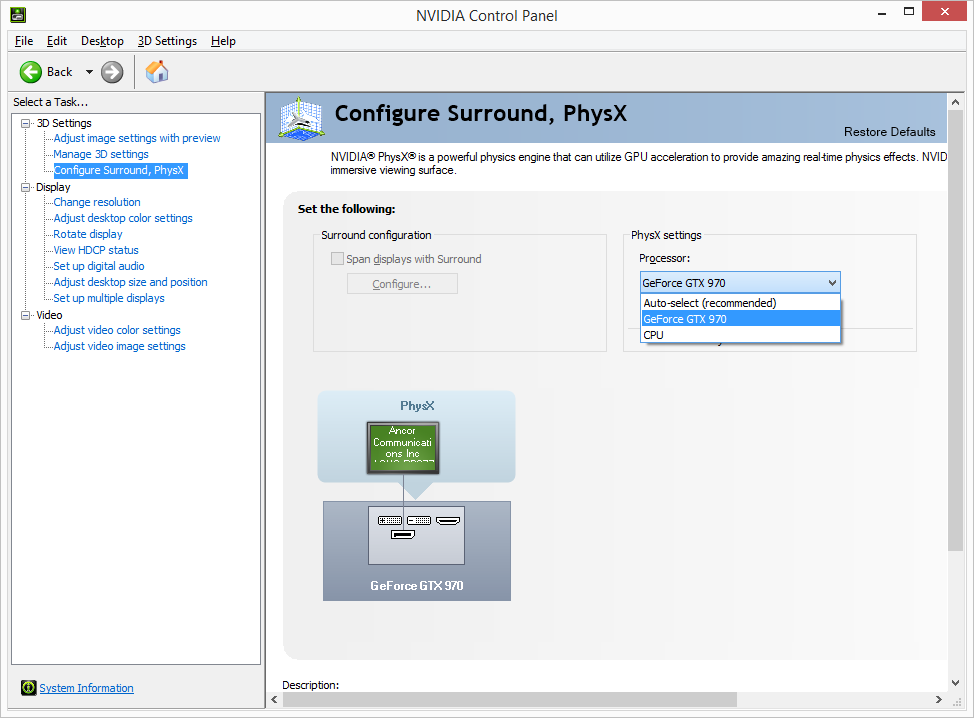Open Adjust video color settings

(x=117, y=330)
